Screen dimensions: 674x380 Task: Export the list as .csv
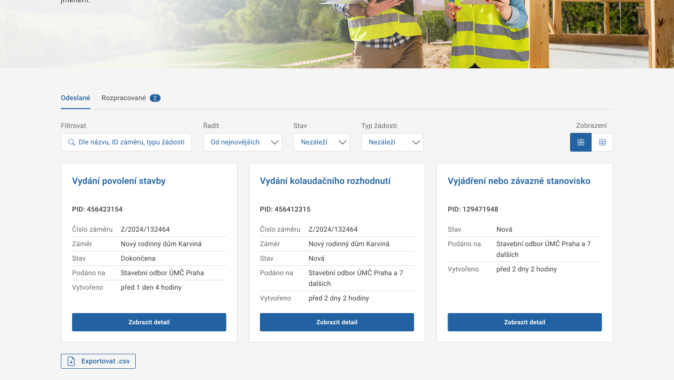(98, 361)
